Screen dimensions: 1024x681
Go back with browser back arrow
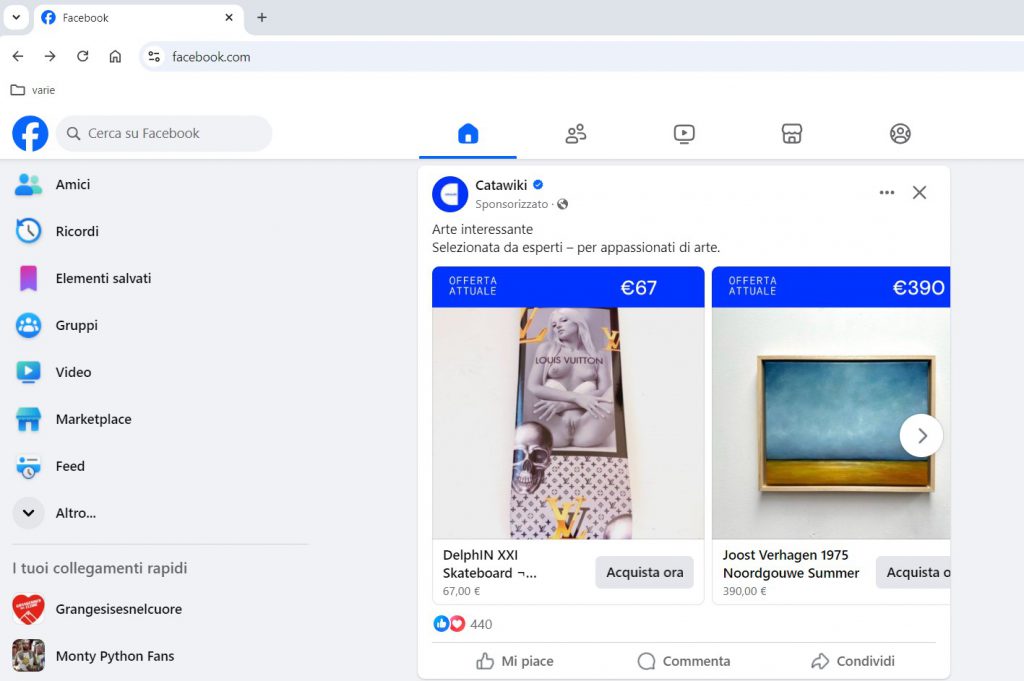(x=18, y=57)
